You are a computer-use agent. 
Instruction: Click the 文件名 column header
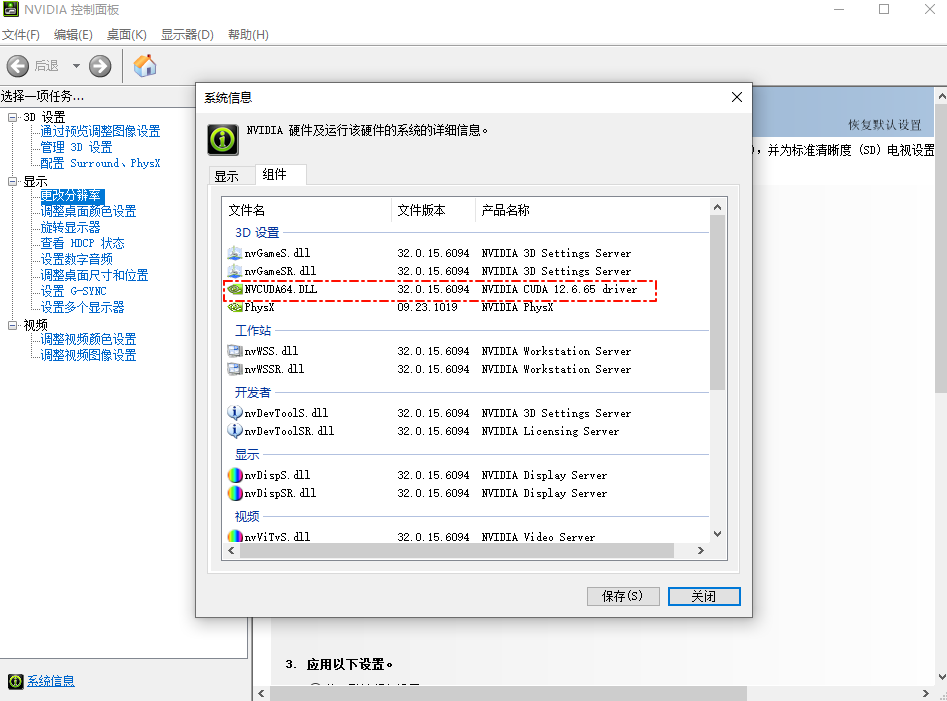coord(307,210)
